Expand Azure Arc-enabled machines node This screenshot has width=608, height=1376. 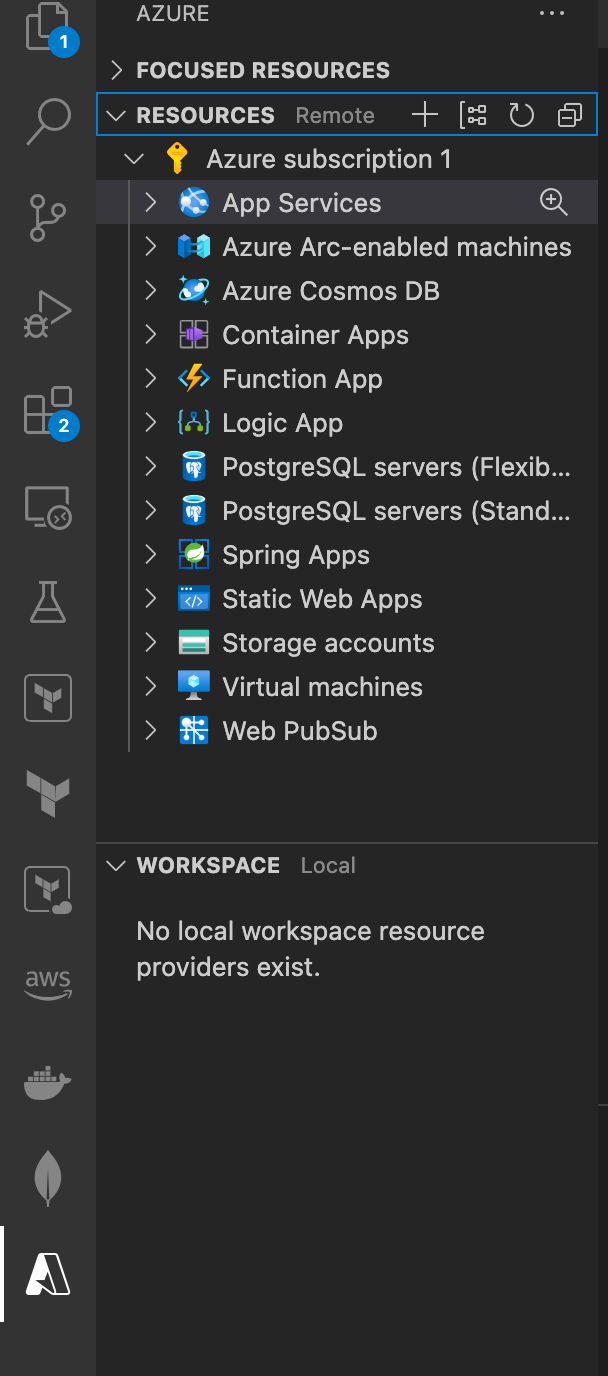click(x=151, y=247)
